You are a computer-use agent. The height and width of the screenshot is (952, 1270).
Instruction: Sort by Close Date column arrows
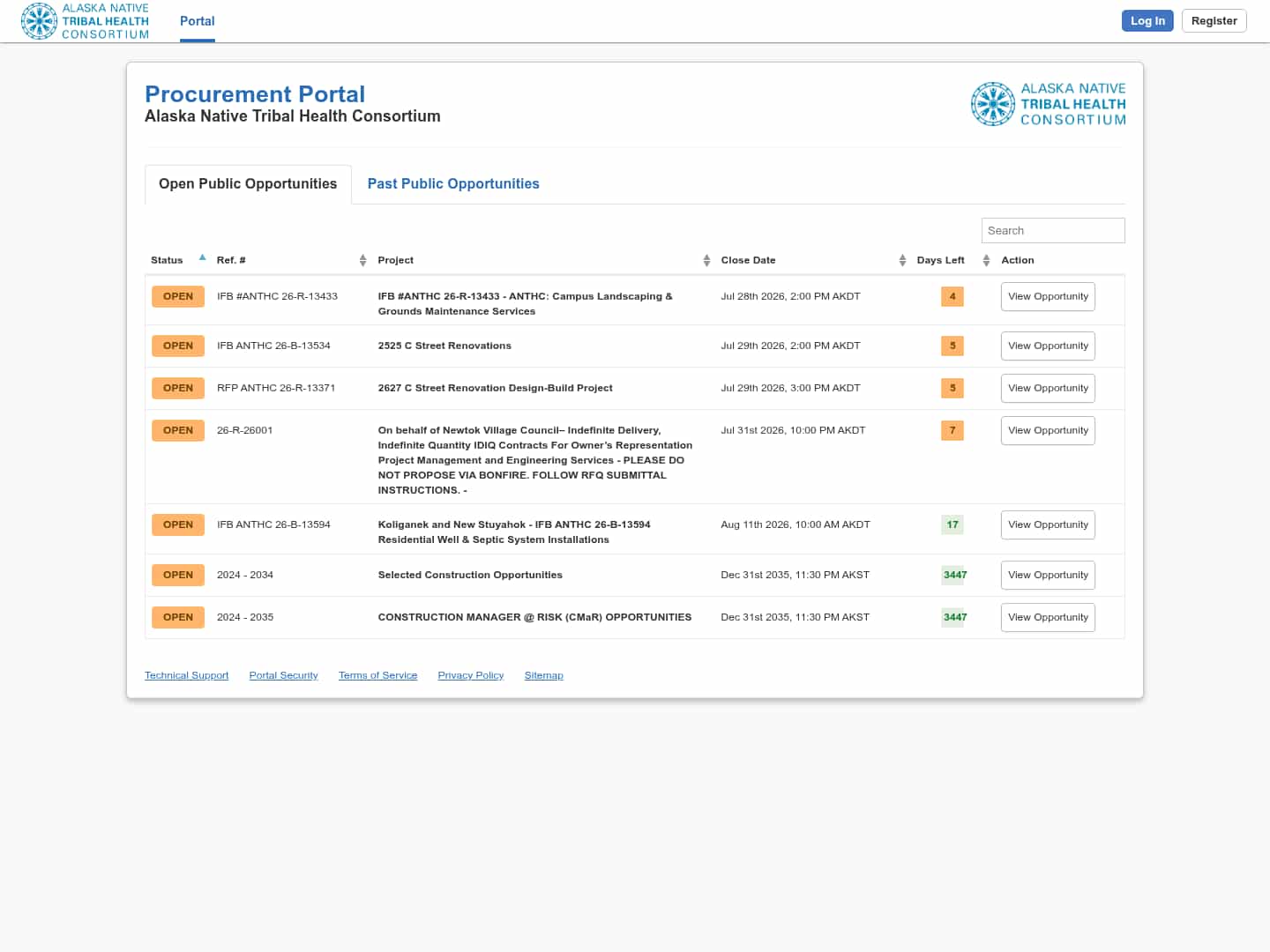click(x=902, y=260)
